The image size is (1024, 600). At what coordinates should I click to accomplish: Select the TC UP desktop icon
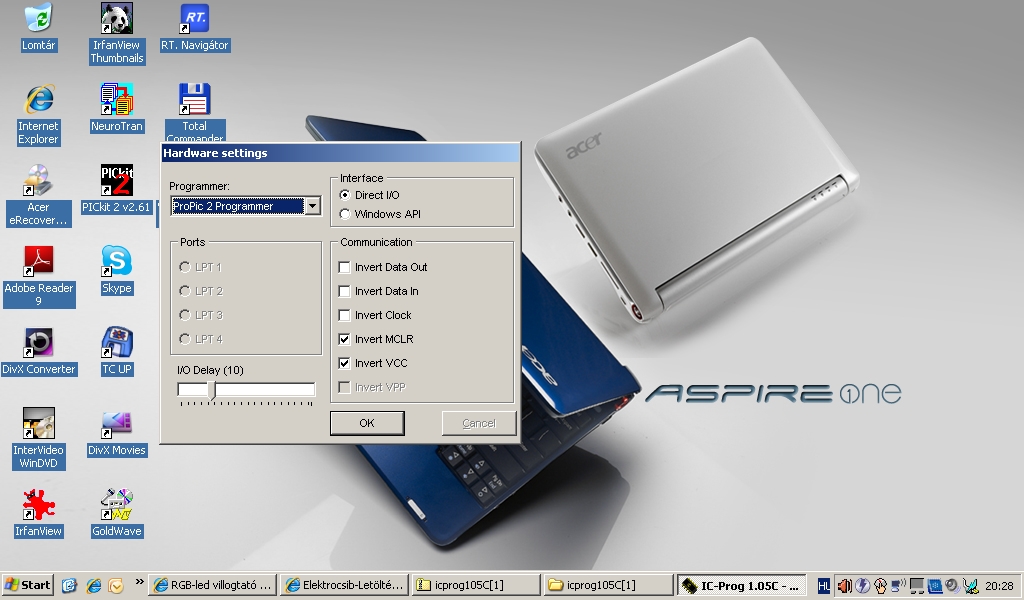(x=116, y=351)
